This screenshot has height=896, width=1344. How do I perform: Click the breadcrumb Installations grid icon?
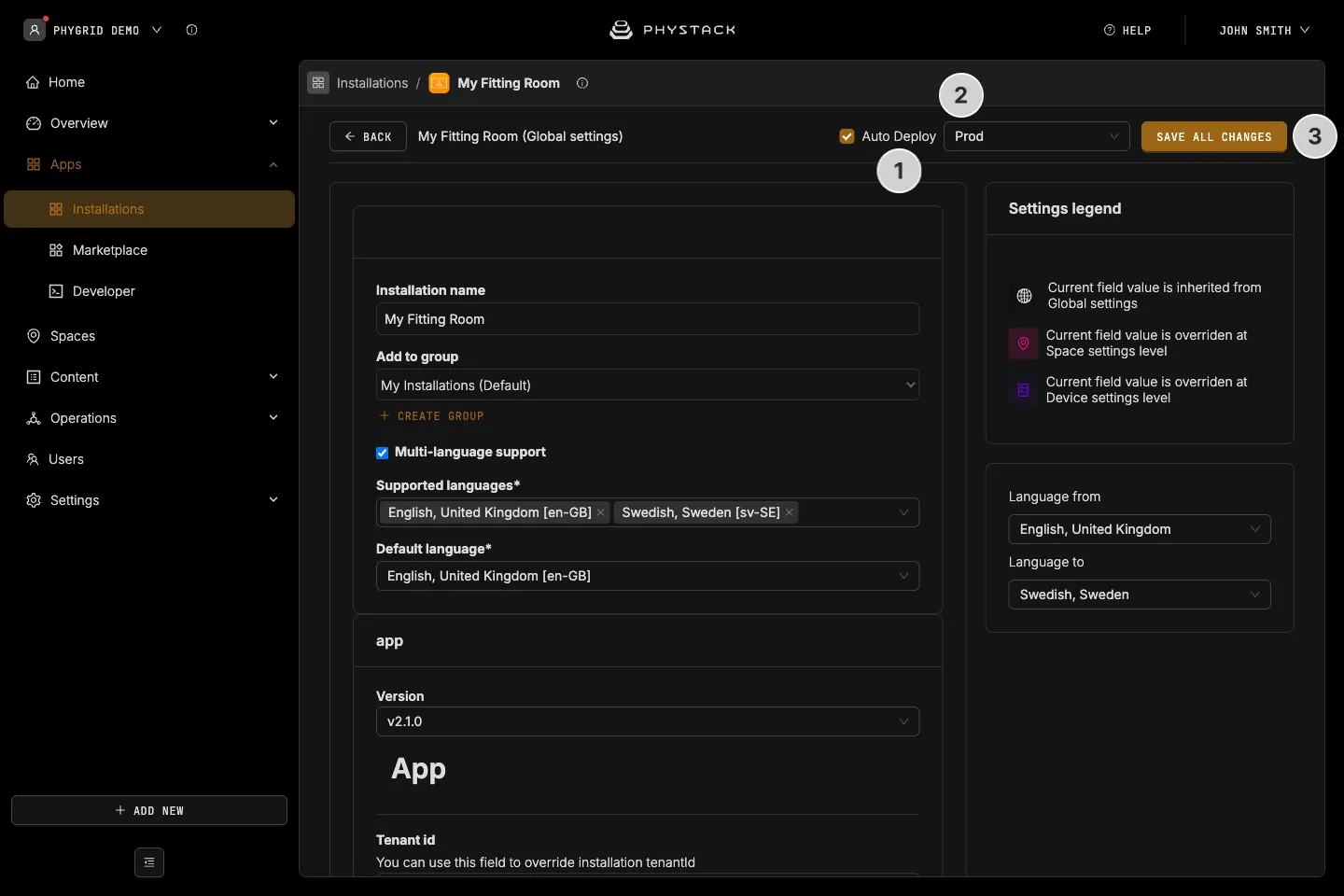318,83
